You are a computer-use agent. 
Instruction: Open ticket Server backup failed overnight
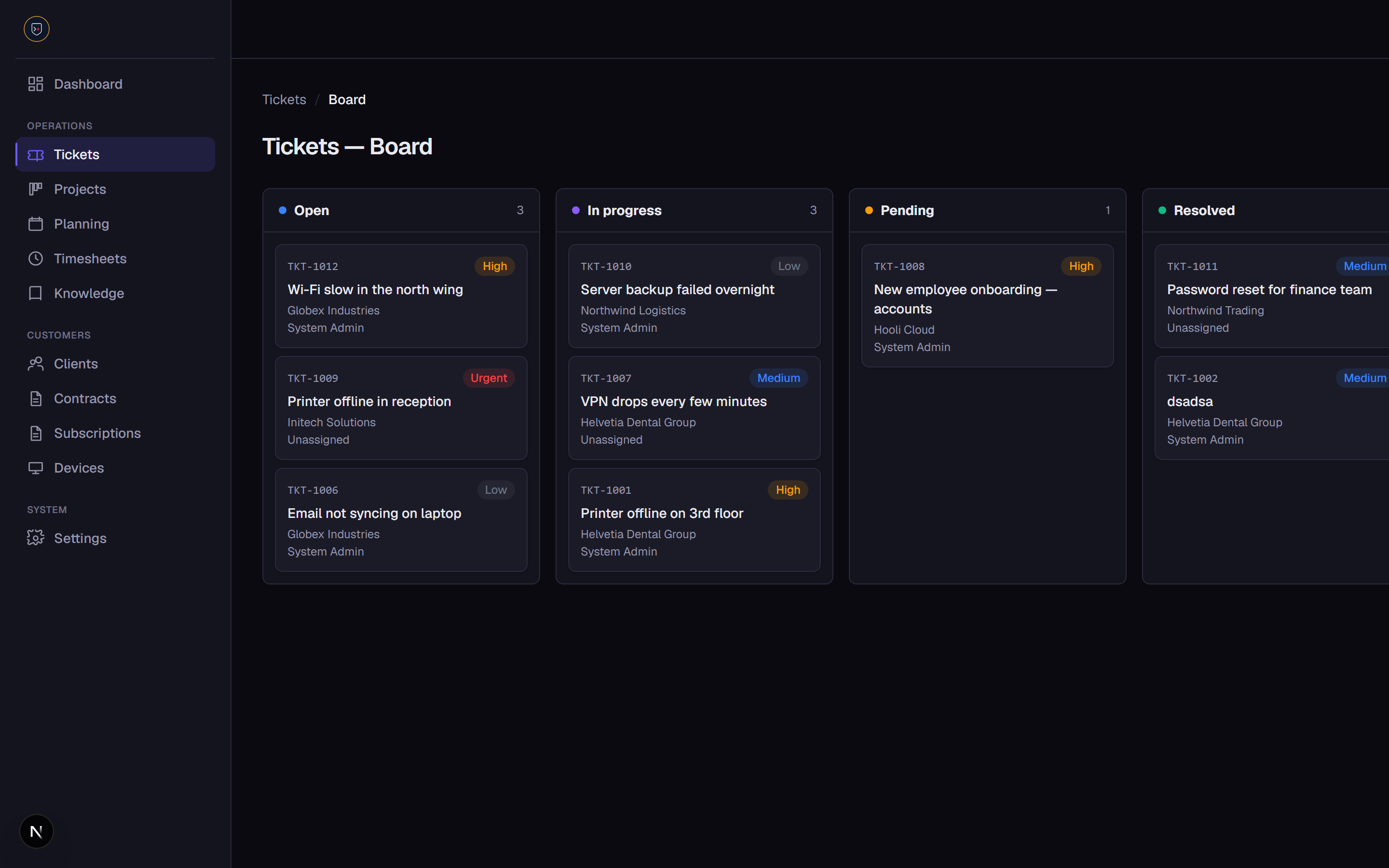point(694,296)
